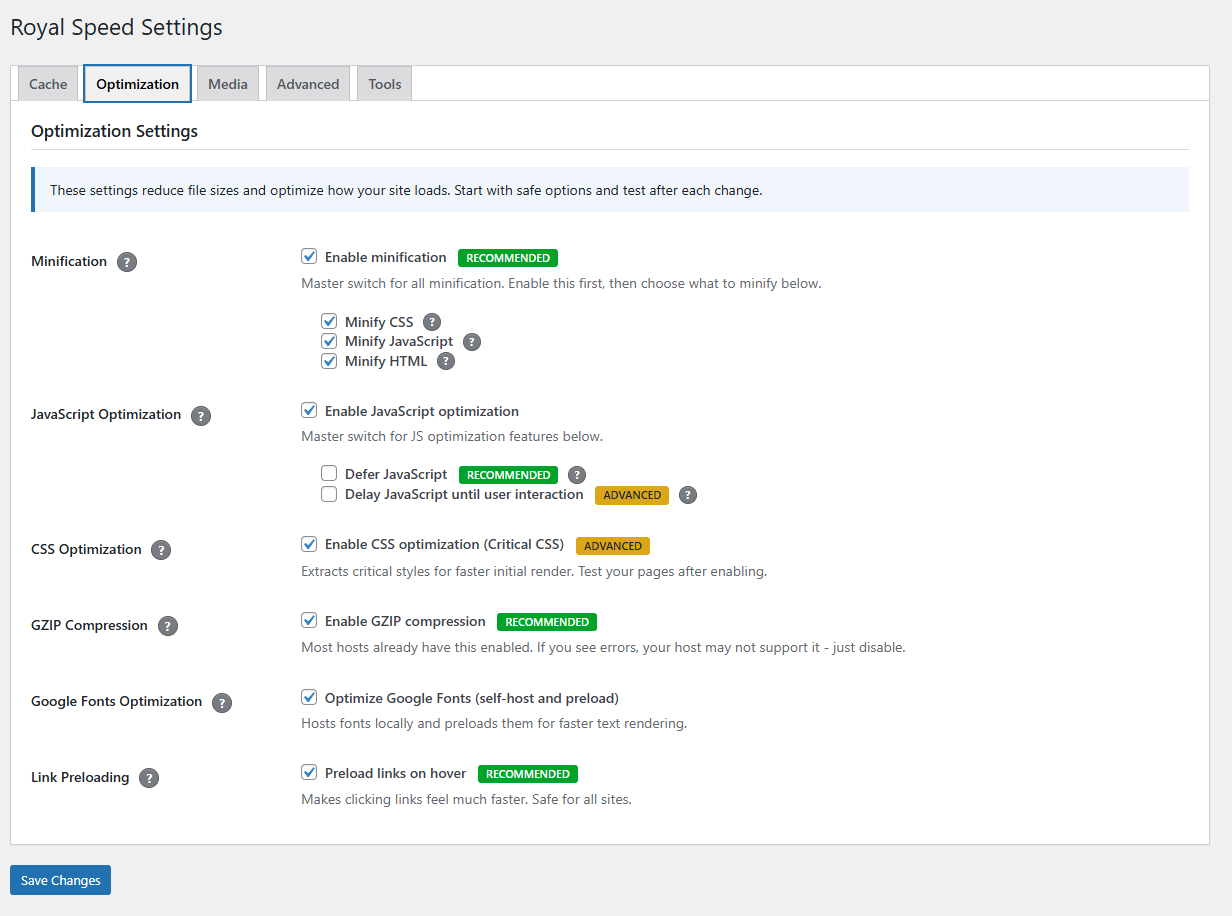Viewport: 1232px width, 916px height.
Task: Disable Preload links on hover
Action: tap(309, 772)
